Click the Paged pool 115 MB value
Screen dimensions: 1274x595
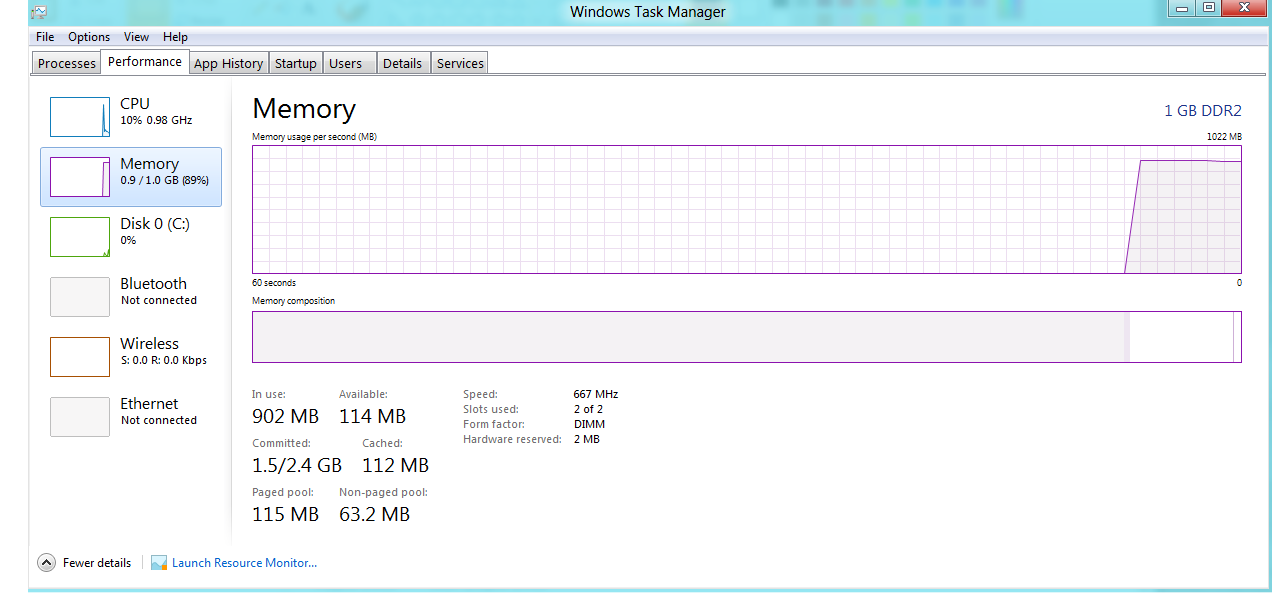[x=285, y=514]
